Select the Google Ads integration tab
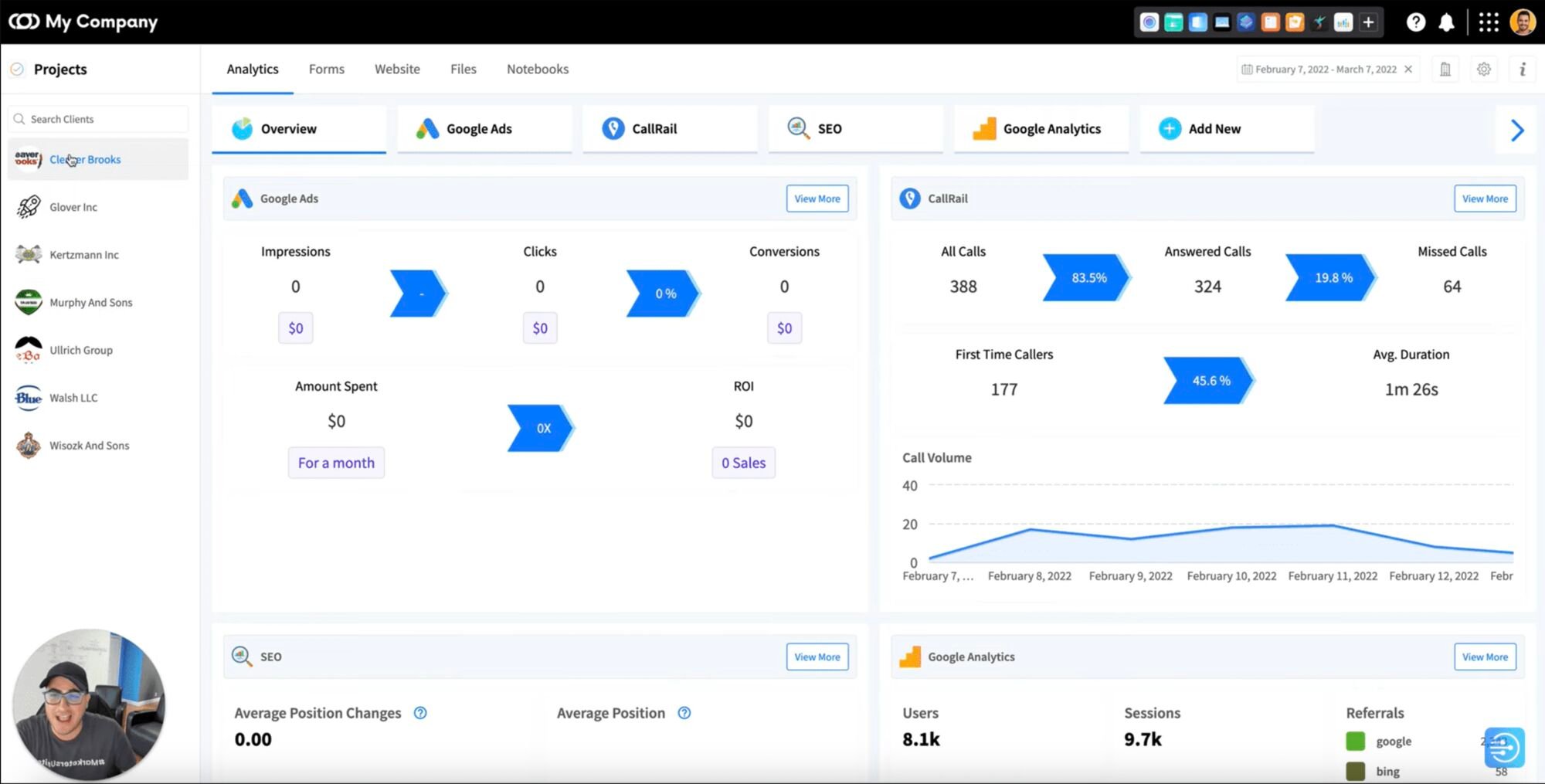The height and width of the screenshot is (784, 1545). (484, 129)
